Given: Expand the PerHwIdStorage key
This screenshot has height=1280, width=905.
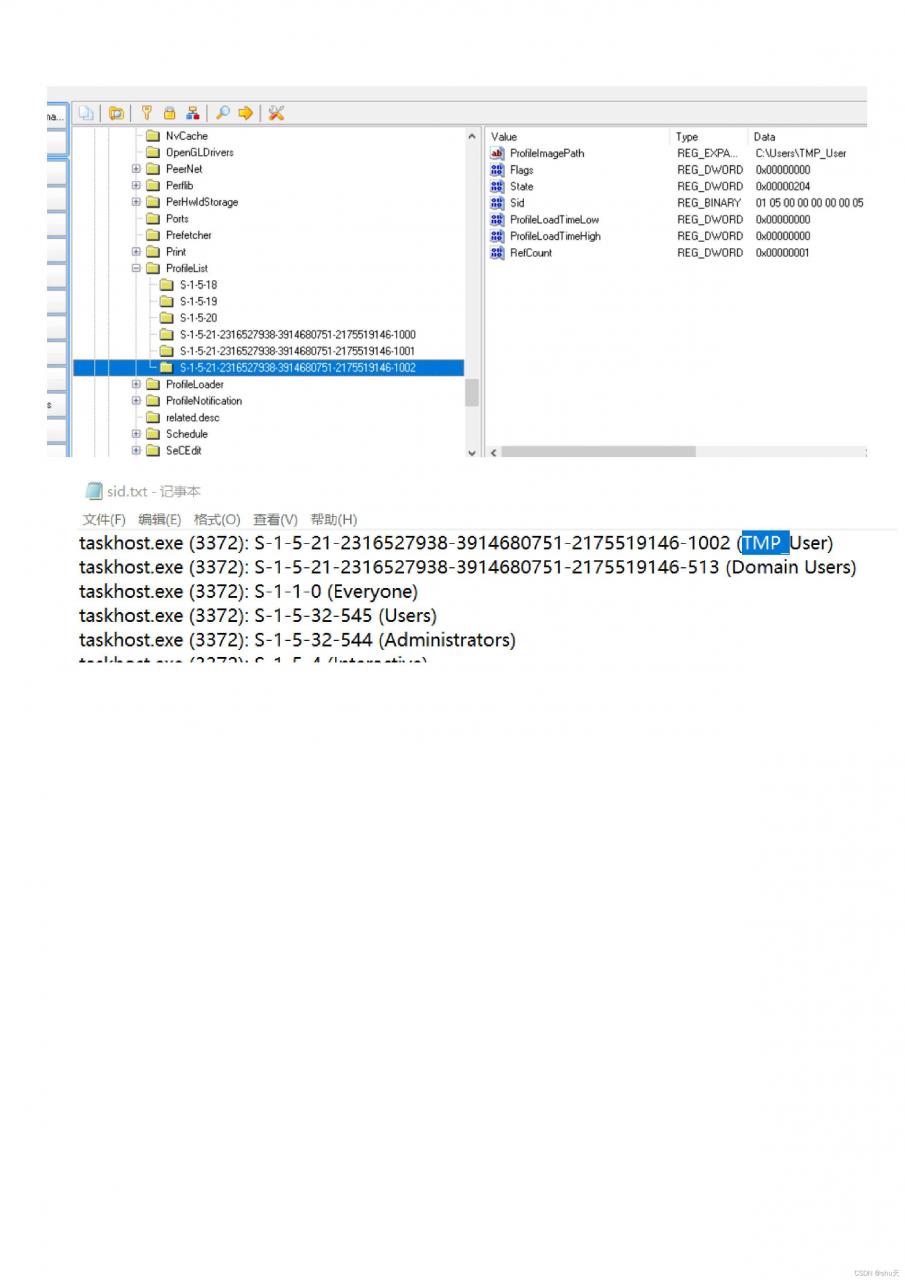Looking at the screenshot, I should coord(136,202).
